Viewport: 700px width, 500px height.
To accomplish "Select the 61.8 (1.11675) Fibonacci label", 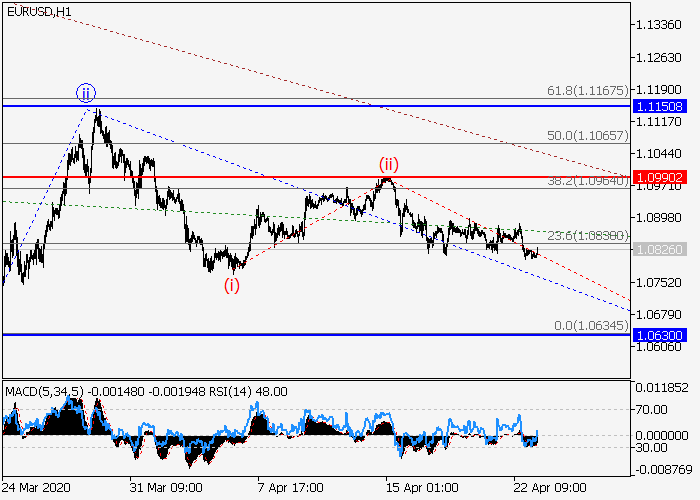I will (x=587, y=91).
